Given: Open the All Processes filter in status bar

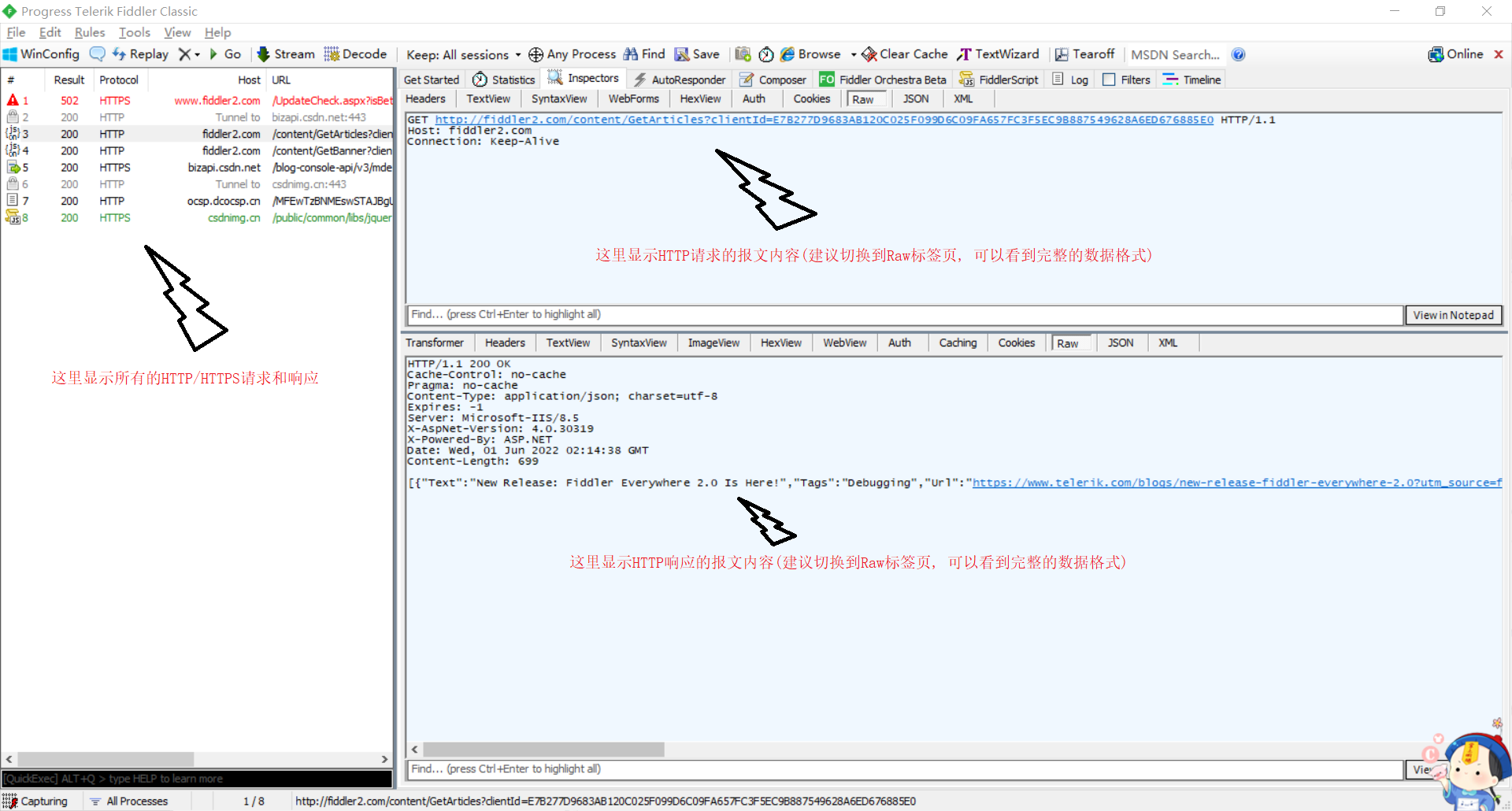Looking at the screenshot, I should (129, 802).
